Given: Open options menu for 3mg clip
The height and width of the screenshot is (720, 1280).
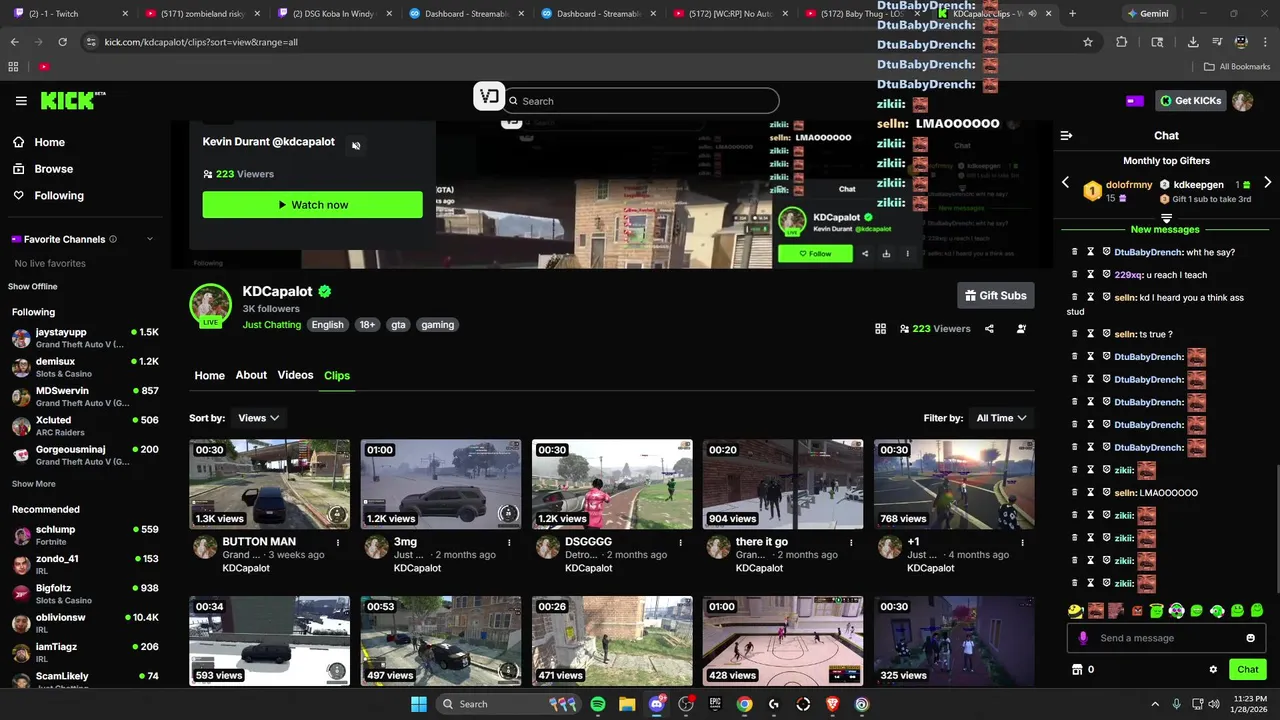Looking at the screenshot, I should point(509,543).
